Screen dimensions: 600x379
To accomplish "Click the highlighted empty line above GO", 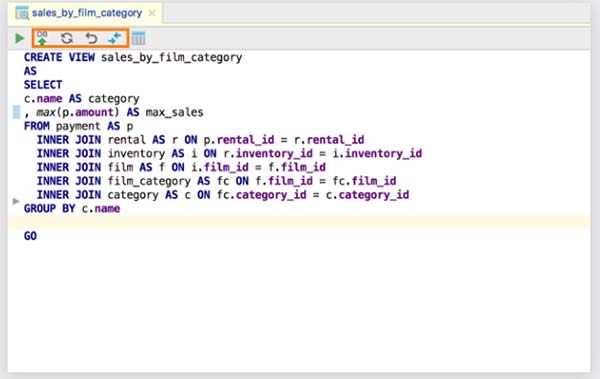I will (299, 222).
